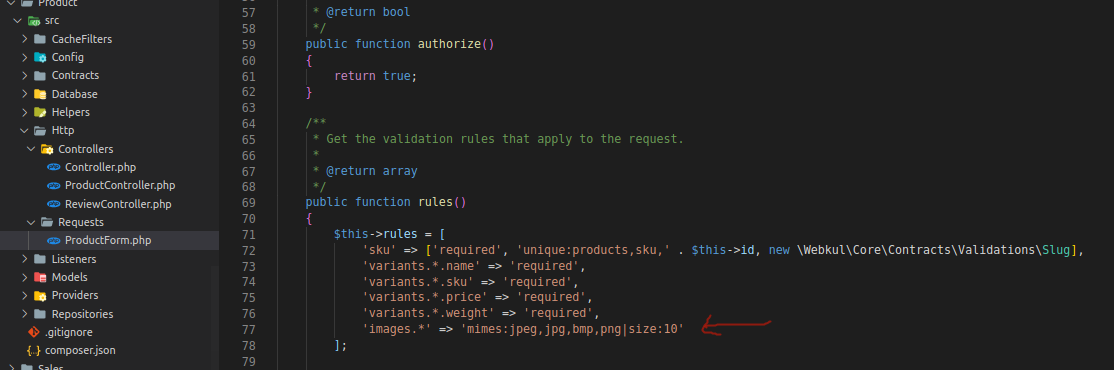Viewport: 1114px width, 370px height.
Task: Collapse the Controllers folder chevron
Action: point(31,149)
